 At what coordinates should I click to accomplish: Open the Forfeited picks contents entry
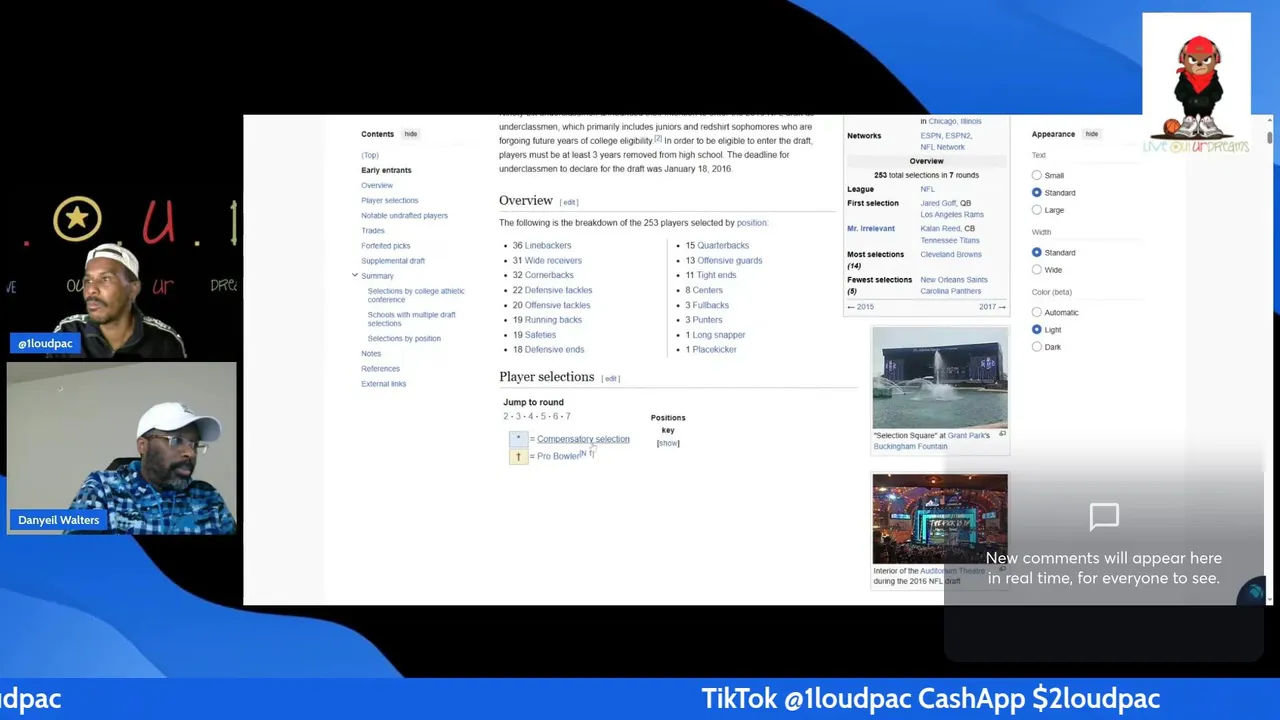[386, 245]
